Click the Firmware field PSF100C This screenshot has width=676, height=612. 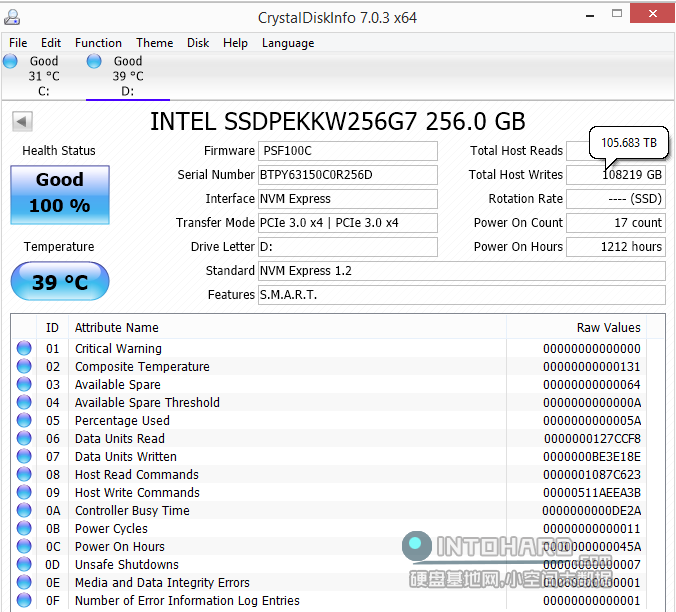tap(348, 151)
